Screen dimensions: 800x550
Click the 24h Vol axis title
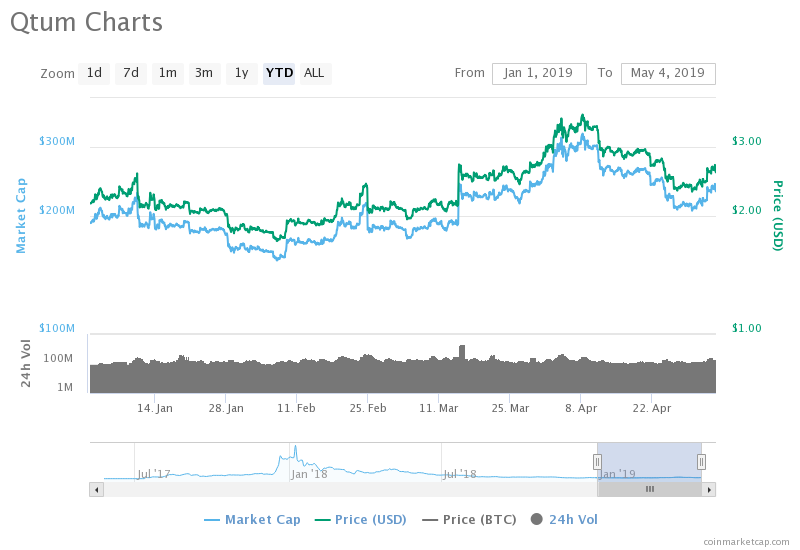pos(26,363)
